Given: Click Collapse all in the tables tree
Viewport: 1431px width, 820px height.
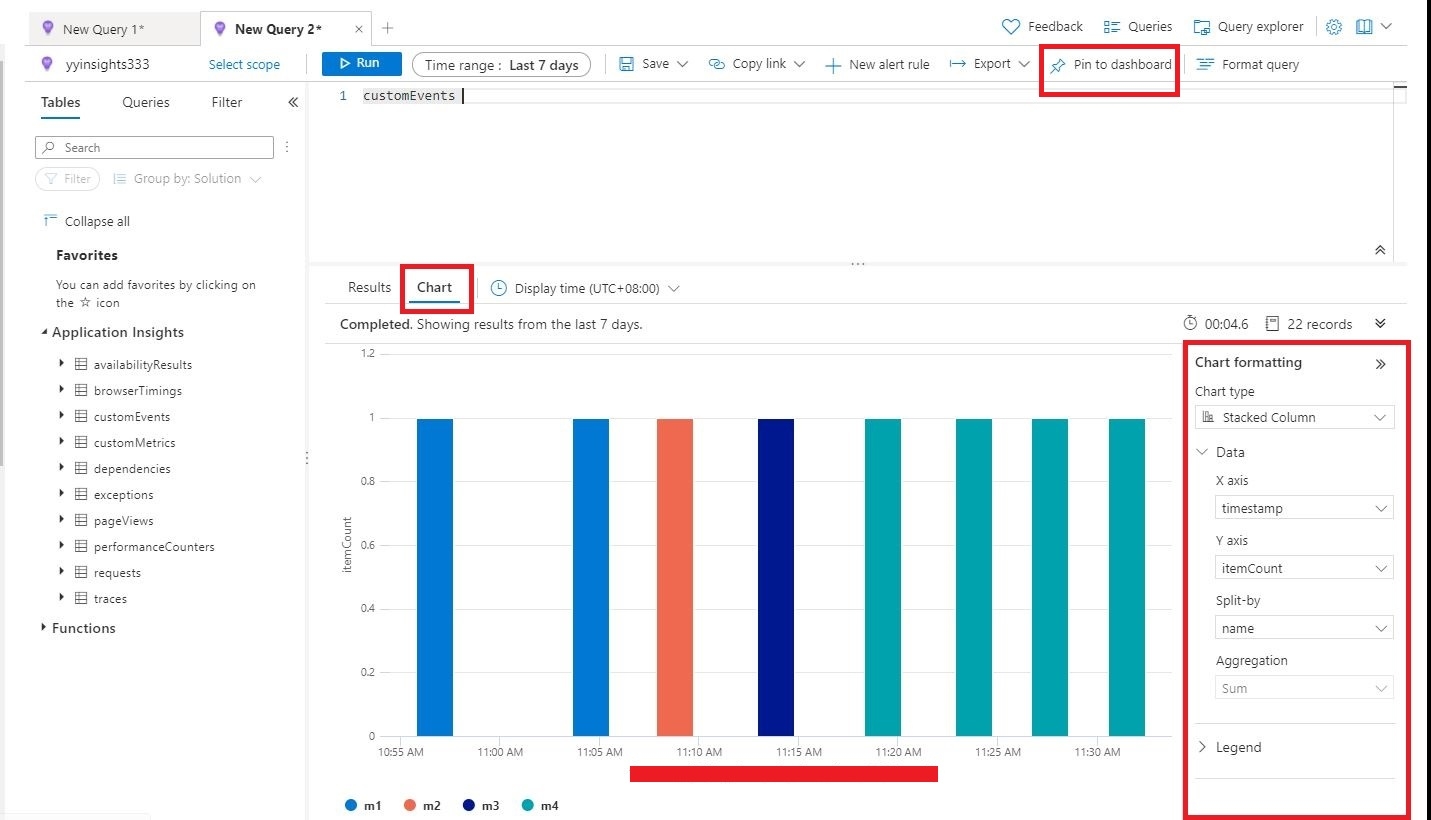Looking at the screenshot, I should pyautogui.click(x=87, y=221).
